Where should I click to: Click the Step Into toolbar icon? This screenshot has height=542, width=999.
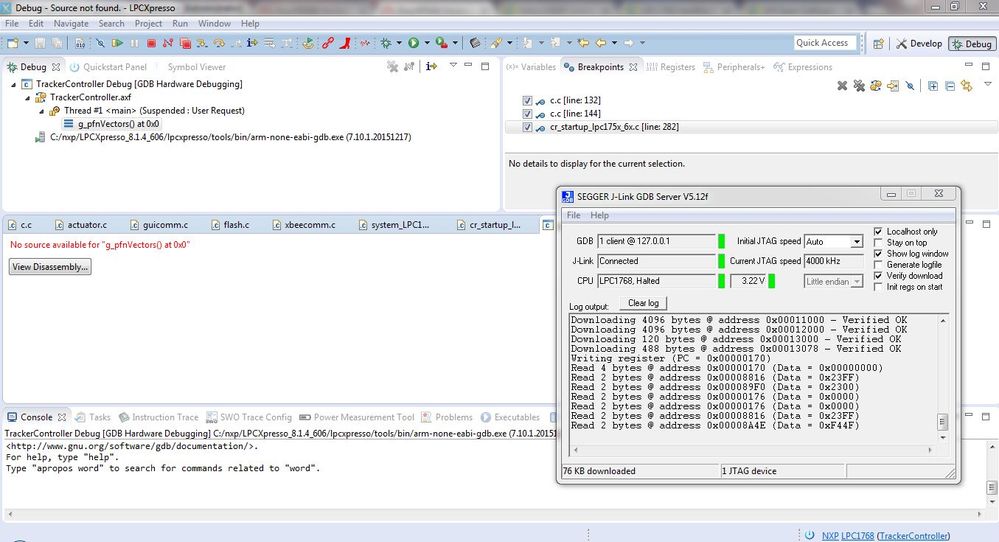point(202,43)
